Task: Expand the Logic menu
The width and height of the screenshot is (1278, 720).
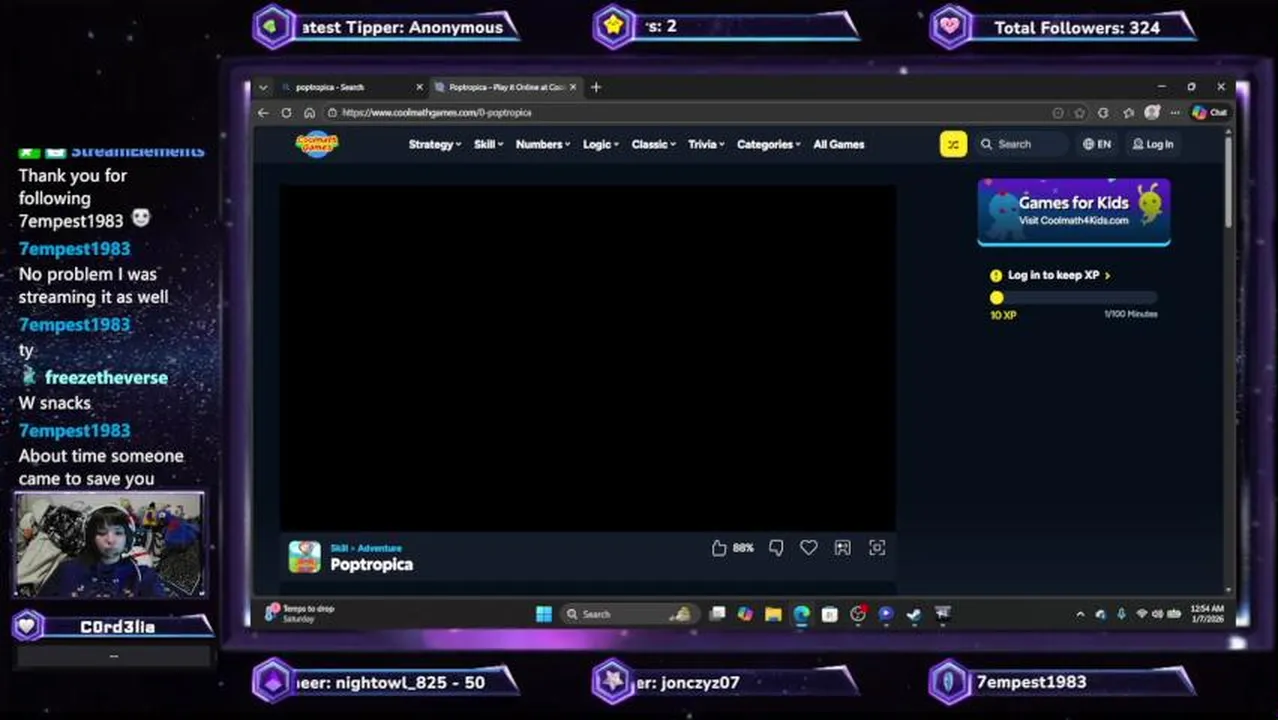Action: coord(601,144)
